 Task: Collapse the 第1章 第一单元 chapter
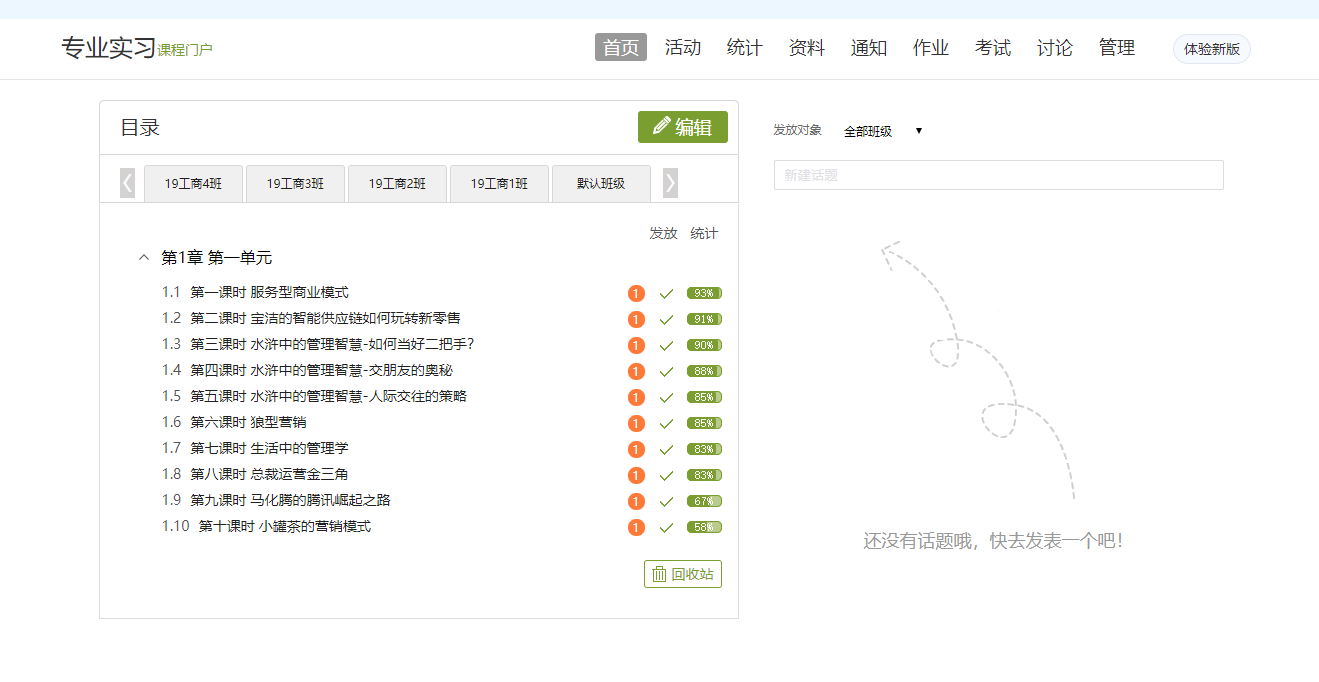143,258
